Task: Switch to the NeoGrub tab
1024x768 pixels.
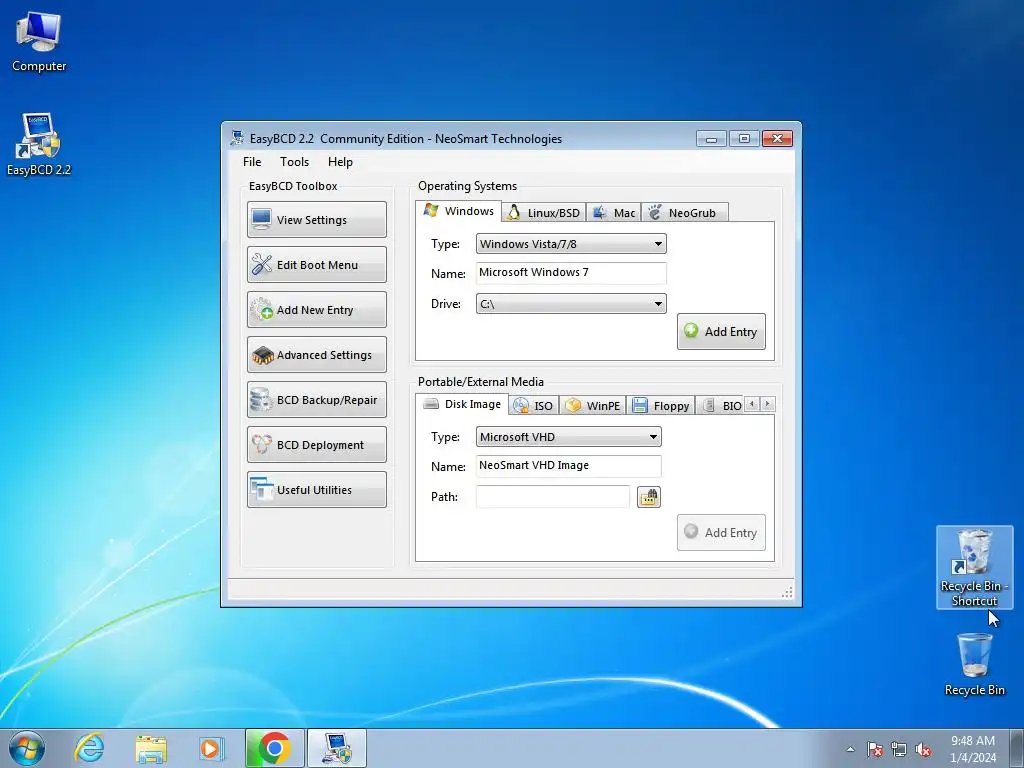Action: pos(684,213)
